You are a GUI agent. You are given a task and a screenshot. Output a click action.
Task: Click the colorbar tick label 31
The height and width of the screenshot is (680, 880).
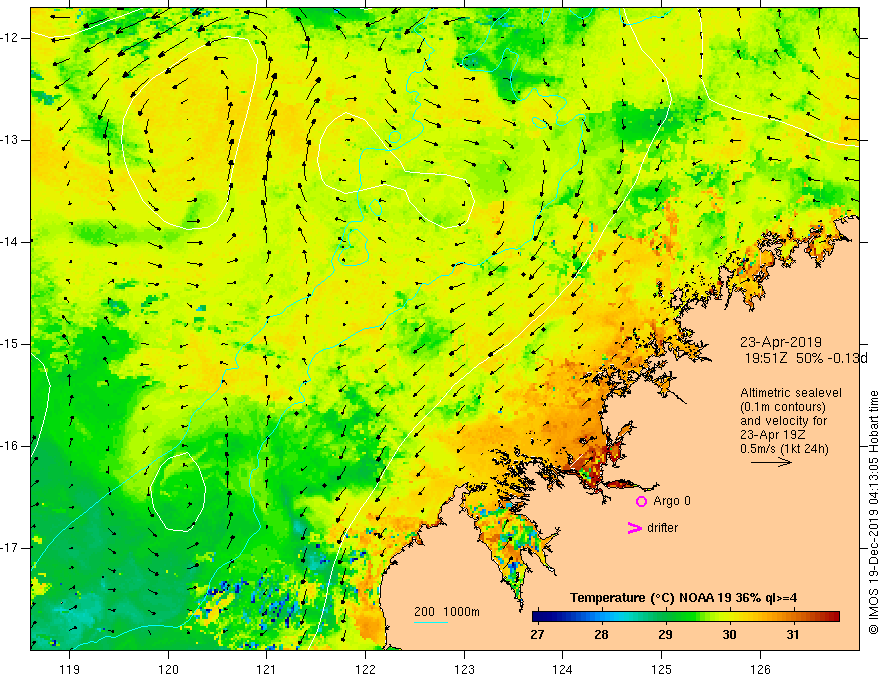point(792,635)
